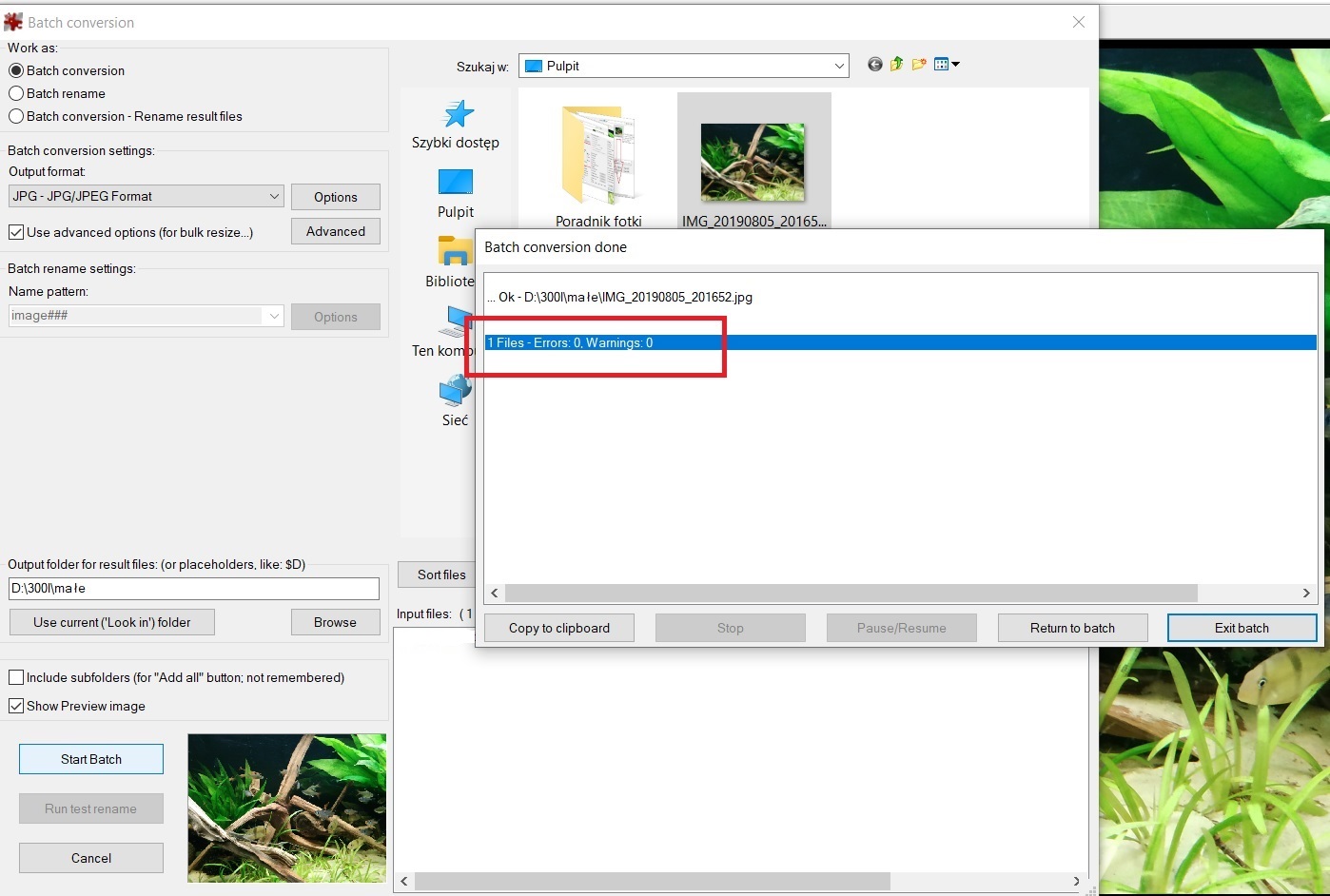
Task: Open the Szukaj w Pulpit dropdown
Action: 838,66
